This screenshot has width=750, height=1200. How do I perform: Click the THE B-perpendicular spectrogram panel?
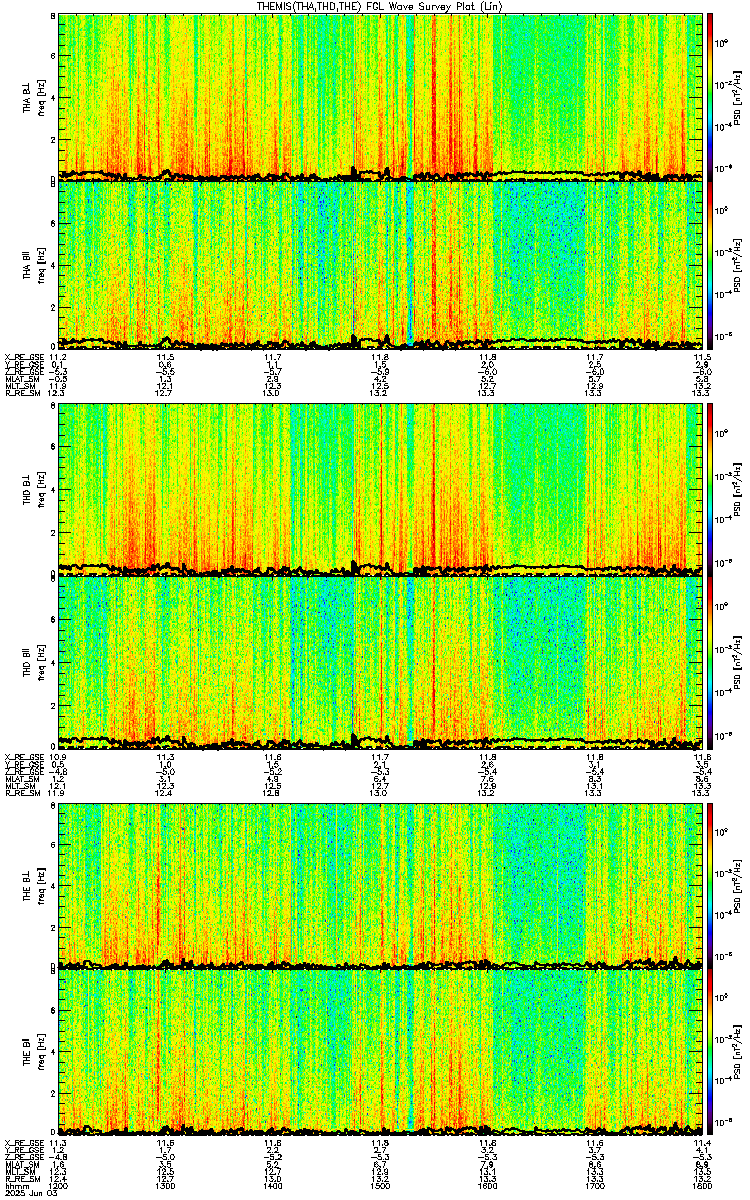pos(380,886)
